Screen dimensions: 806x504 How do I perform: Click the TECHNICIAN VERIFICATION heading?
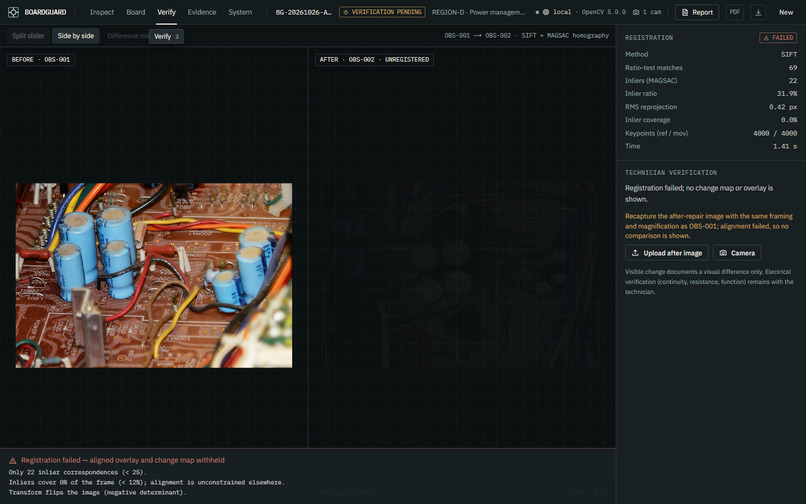(671, 173)
